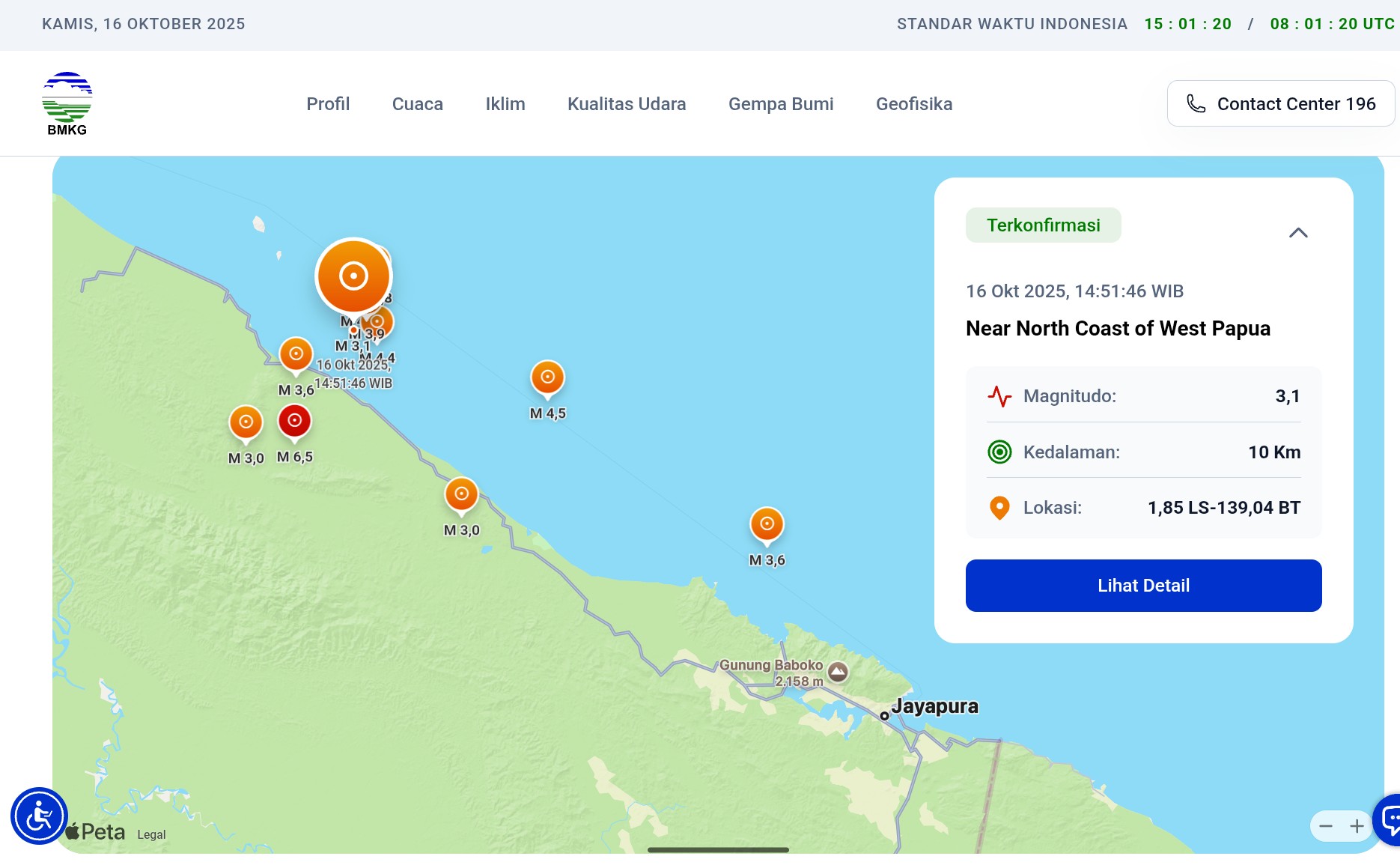Click the large highlighted earthquake marker

pos(353,276)
